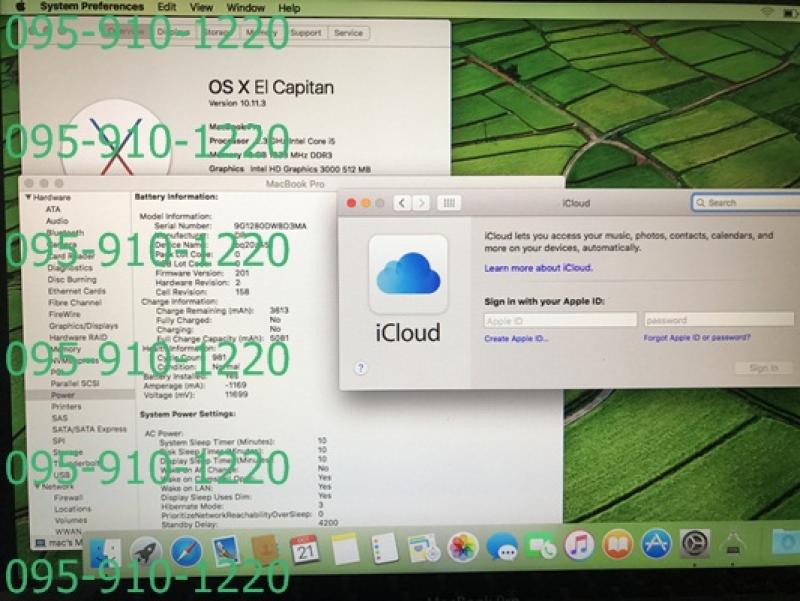
Task: Select Ethernet Cards in Hardware list
Action: 77,291
